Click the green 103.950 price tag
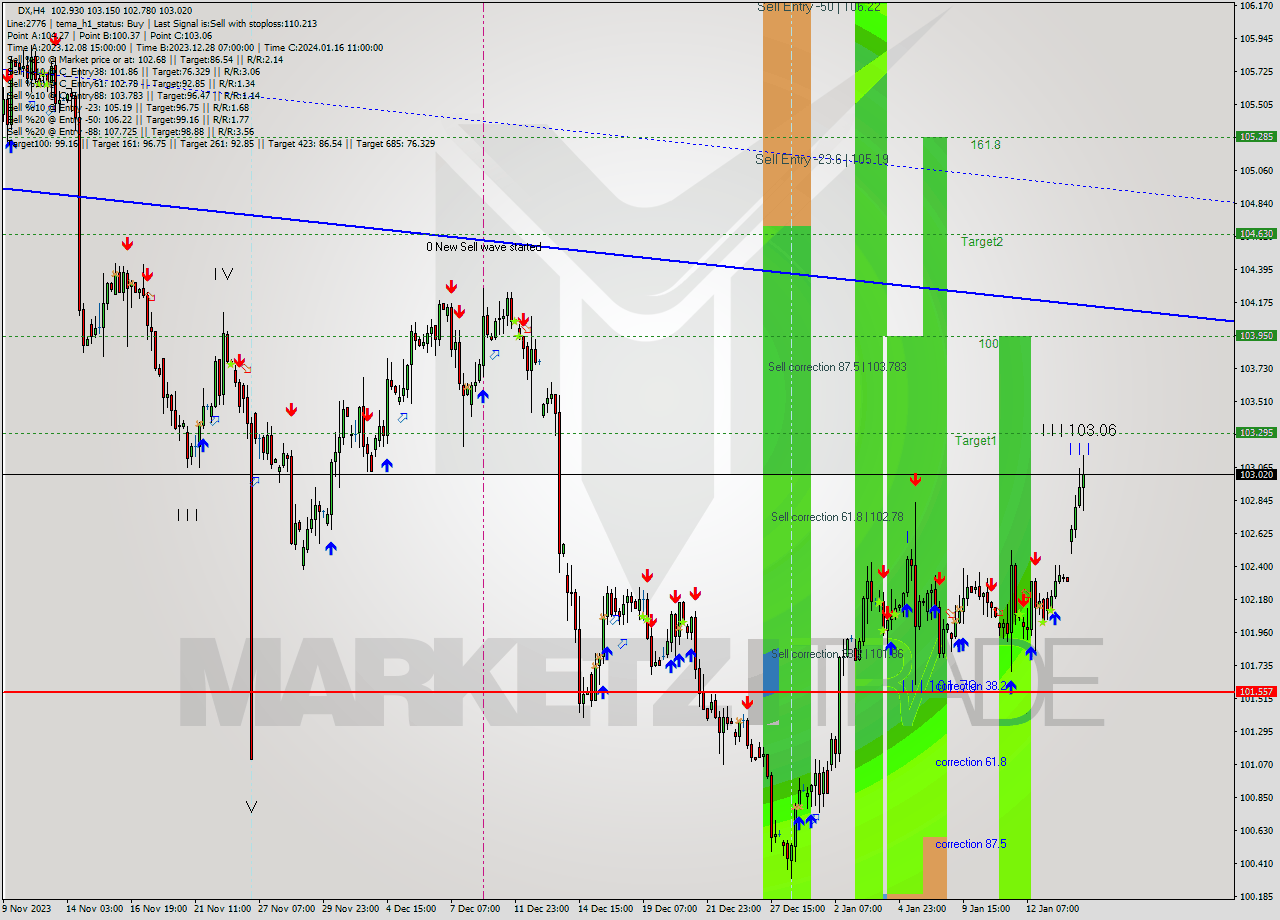Screen dimensions: 1280x920 [x=1256, y=336]
